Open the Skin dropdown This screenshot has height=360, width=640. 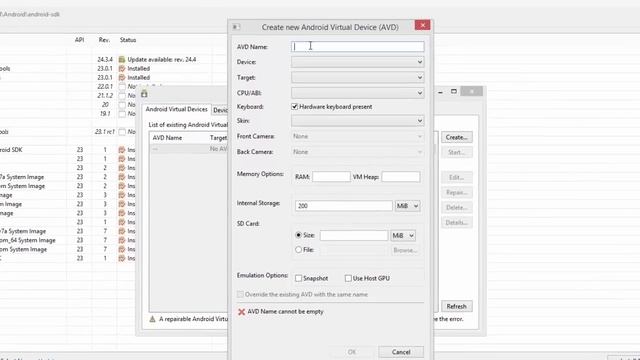click(x=358, y=121)
